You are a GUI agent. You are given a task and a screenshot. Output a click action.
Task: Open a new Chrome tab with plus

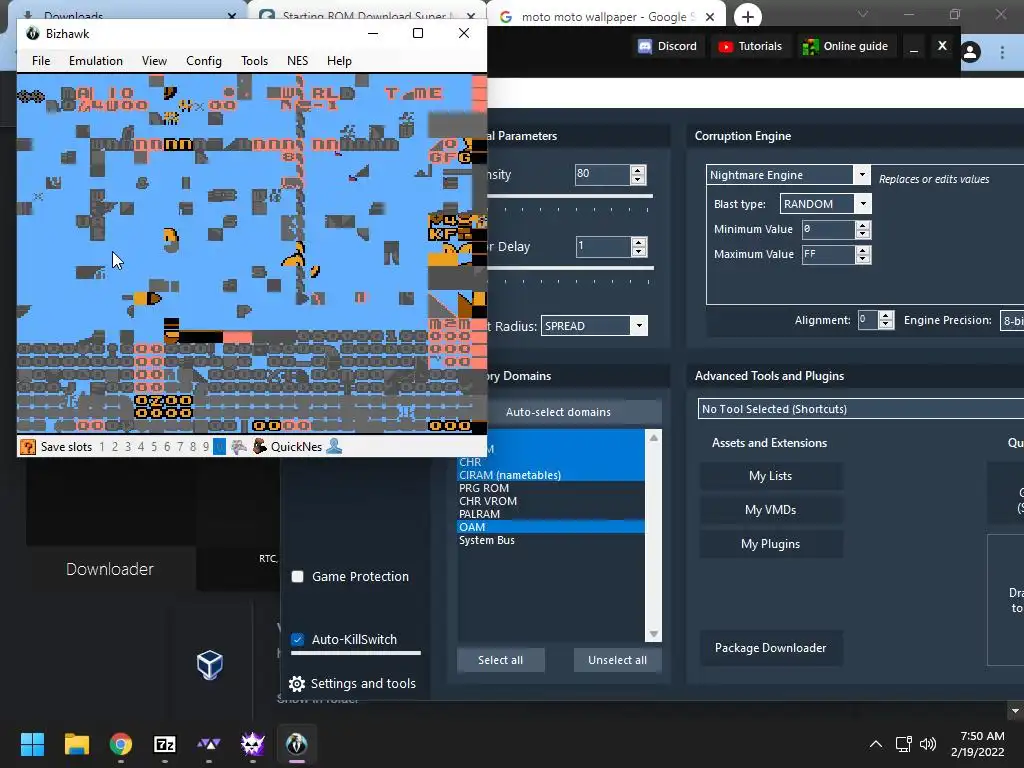coord(748,17)
